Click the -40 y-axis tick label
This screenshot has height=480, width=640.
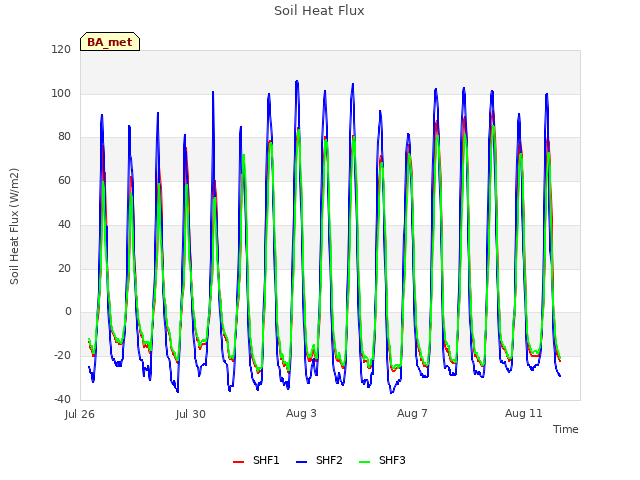click(62, 399)
